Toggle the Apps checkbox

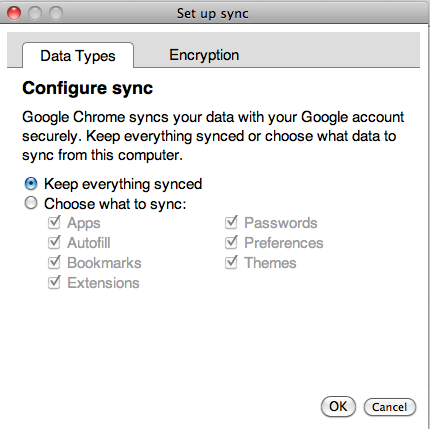tap(54, 222)
